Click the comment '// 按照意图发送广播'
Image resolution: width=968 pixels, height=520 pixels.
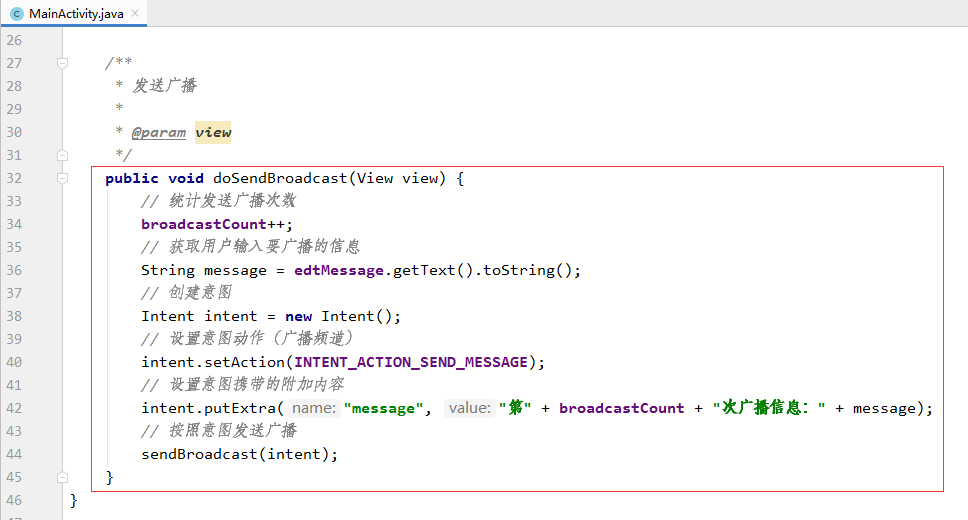[219, 430]
